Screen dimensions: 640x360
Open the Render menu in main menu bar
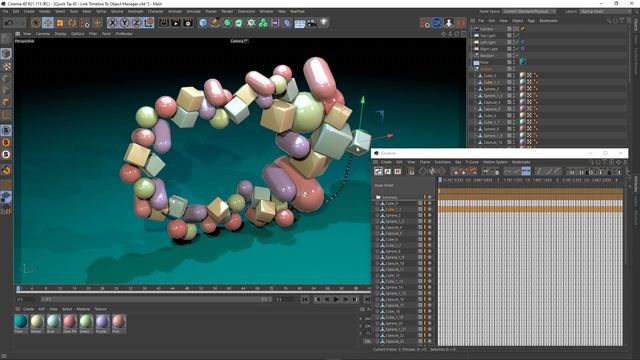tap(227, 11)
